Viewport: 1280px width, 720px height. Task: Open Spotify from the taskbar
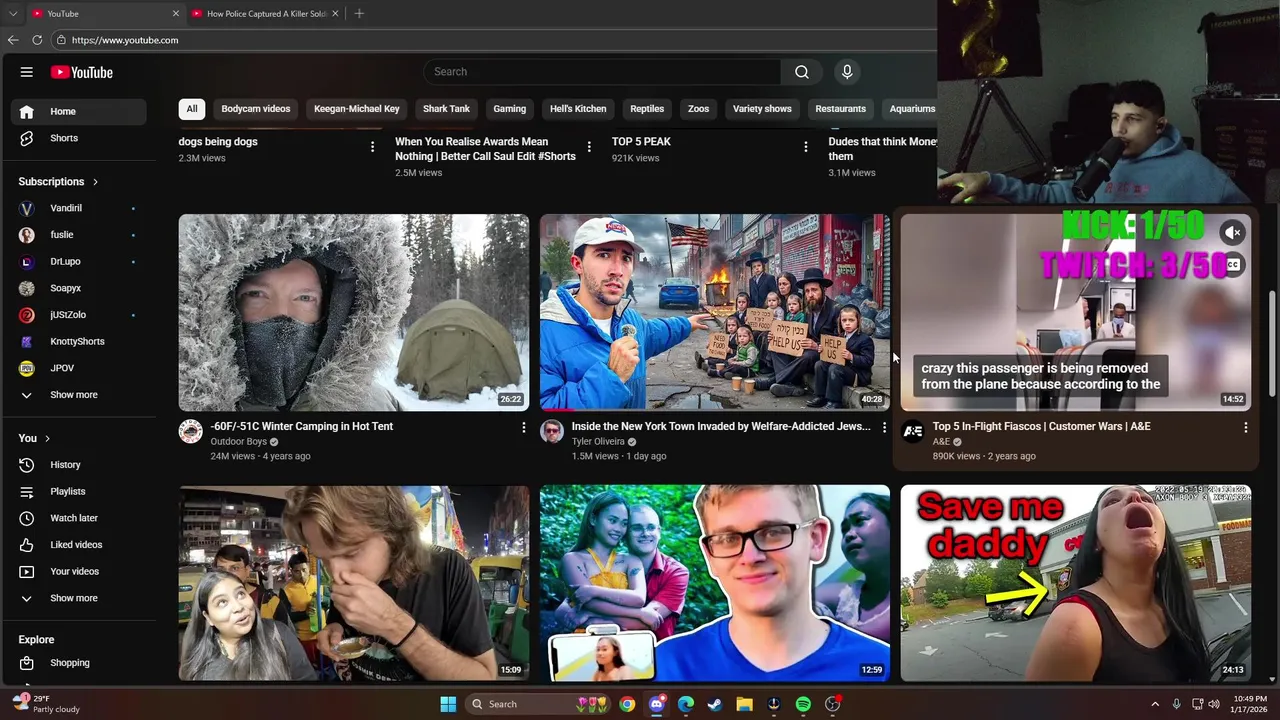point(803,704)
